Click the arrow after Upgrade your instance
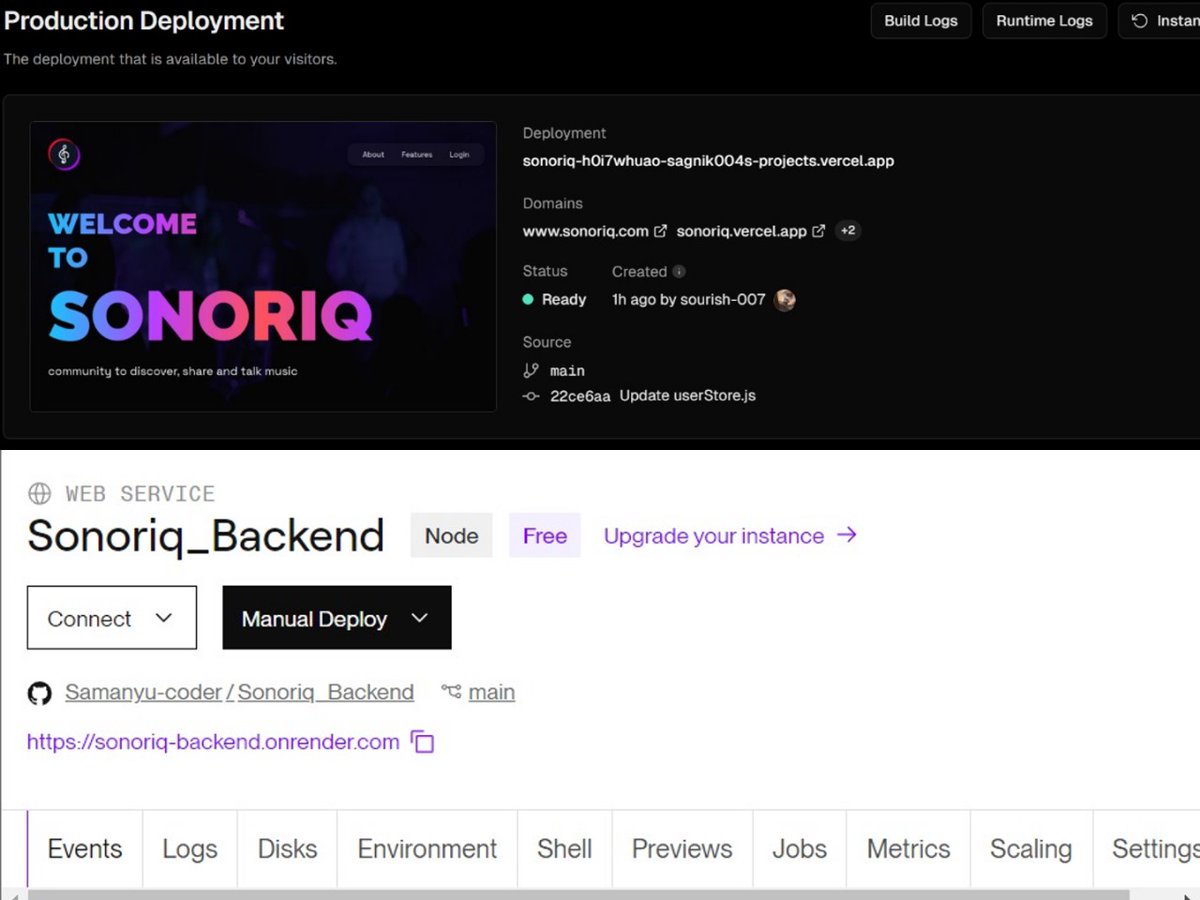The image size is (1200, 900). point(847,535)
